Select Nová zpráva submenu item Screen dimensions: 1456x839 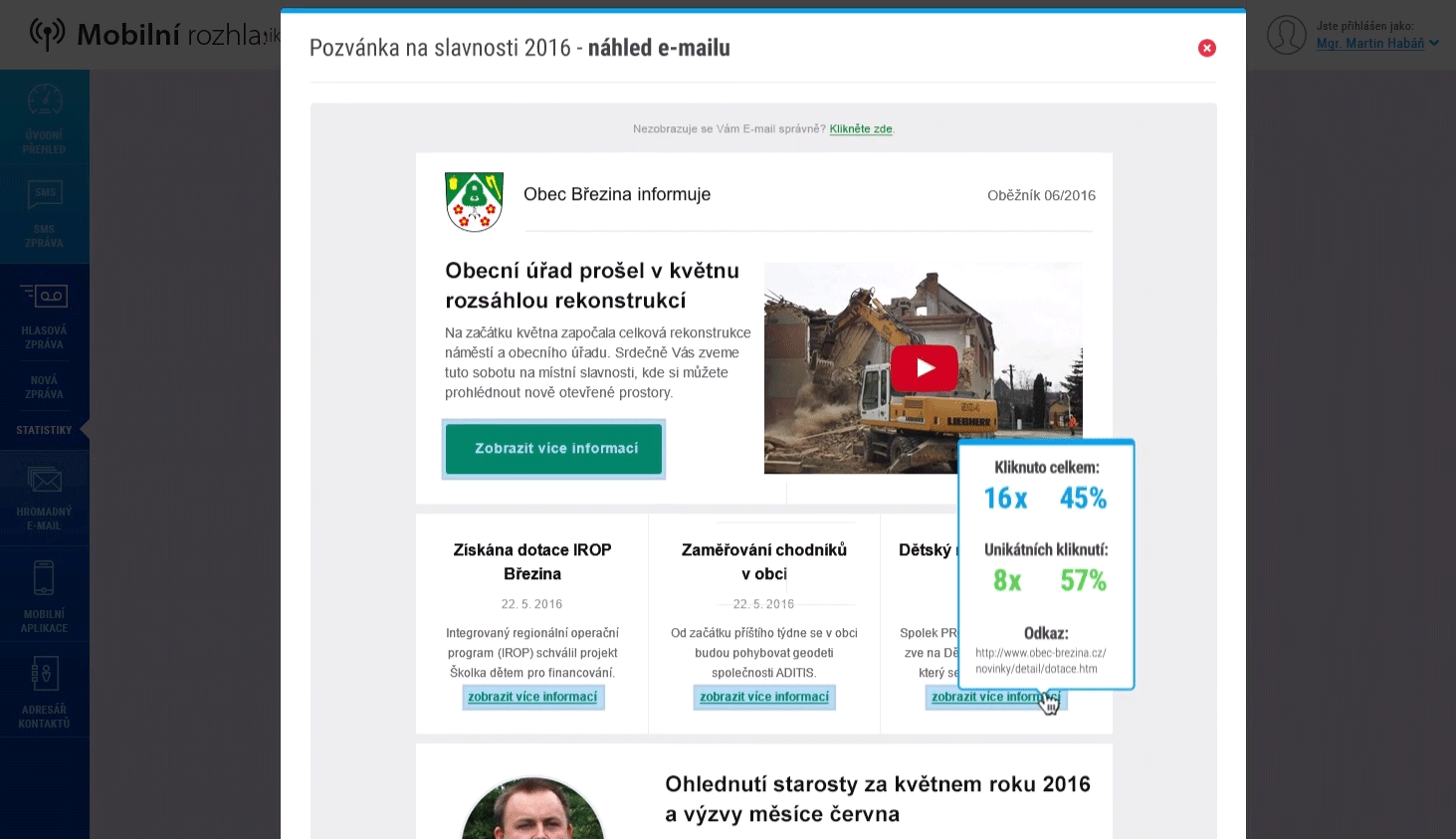click(45, 387)
